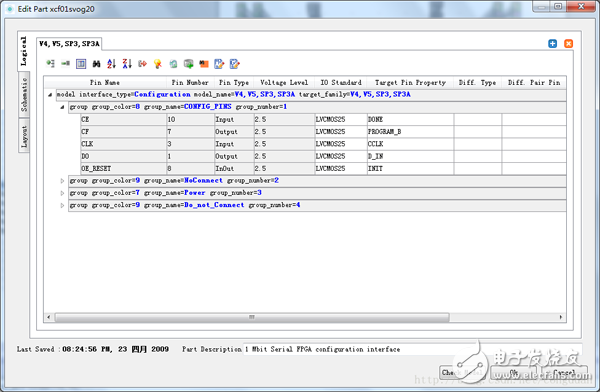Click the add pin icon in toolbar
The height and width of the screenshot is (392, 600).
[x=66, y=64]
